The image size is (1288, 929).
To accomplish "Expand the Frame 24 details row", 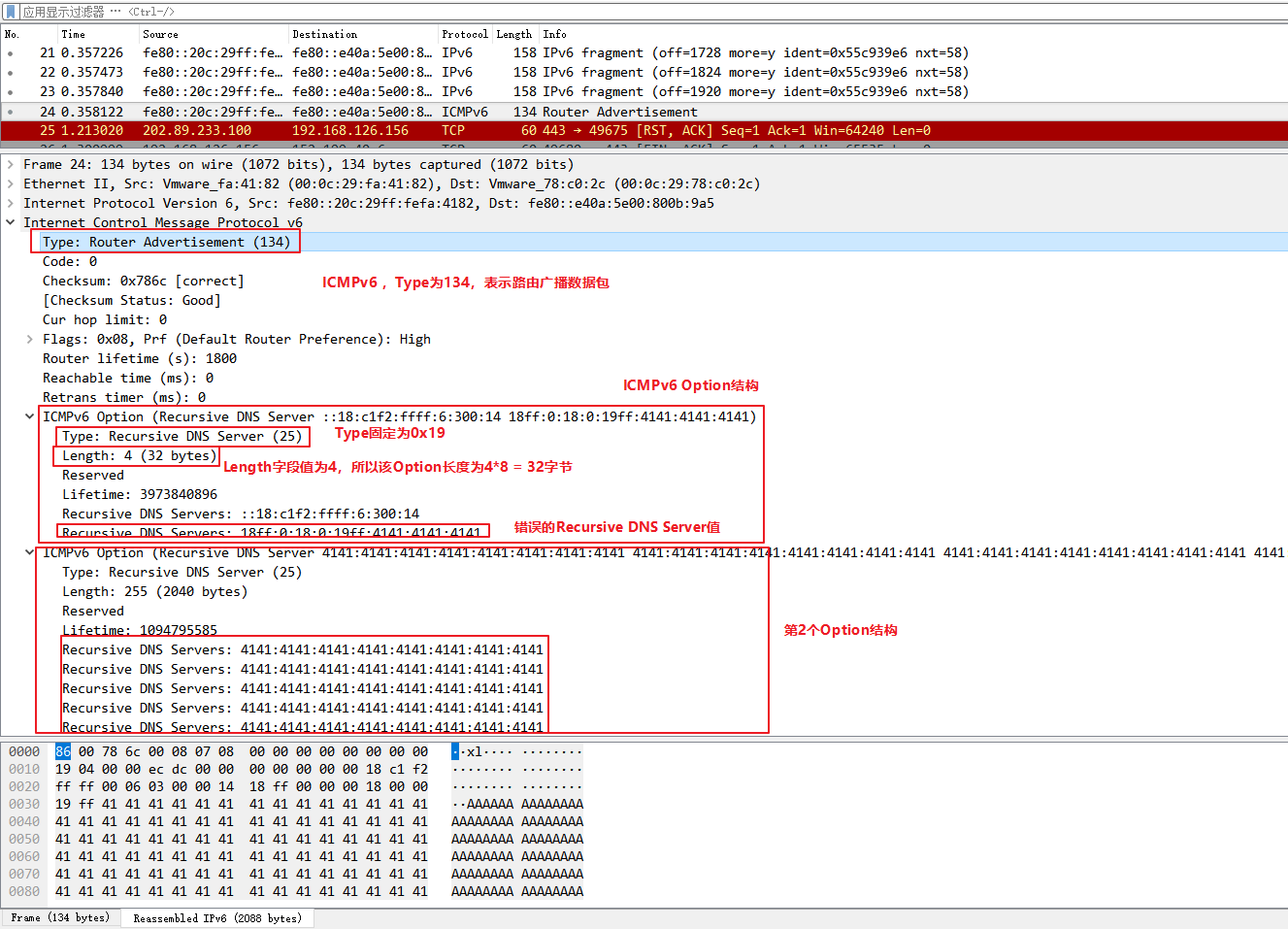I will (x=10, y=164).
